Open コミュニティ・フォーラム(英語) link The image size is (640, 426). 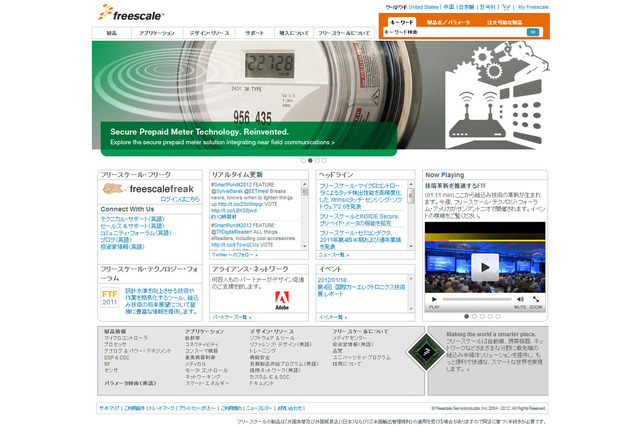pyautogui.click(x=136, y=233)
